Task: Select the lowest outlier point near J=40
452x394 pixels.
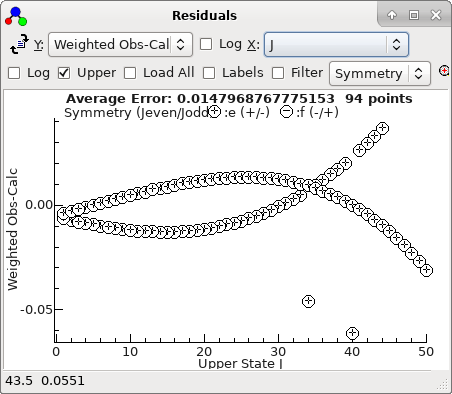Action: (352, 333)
